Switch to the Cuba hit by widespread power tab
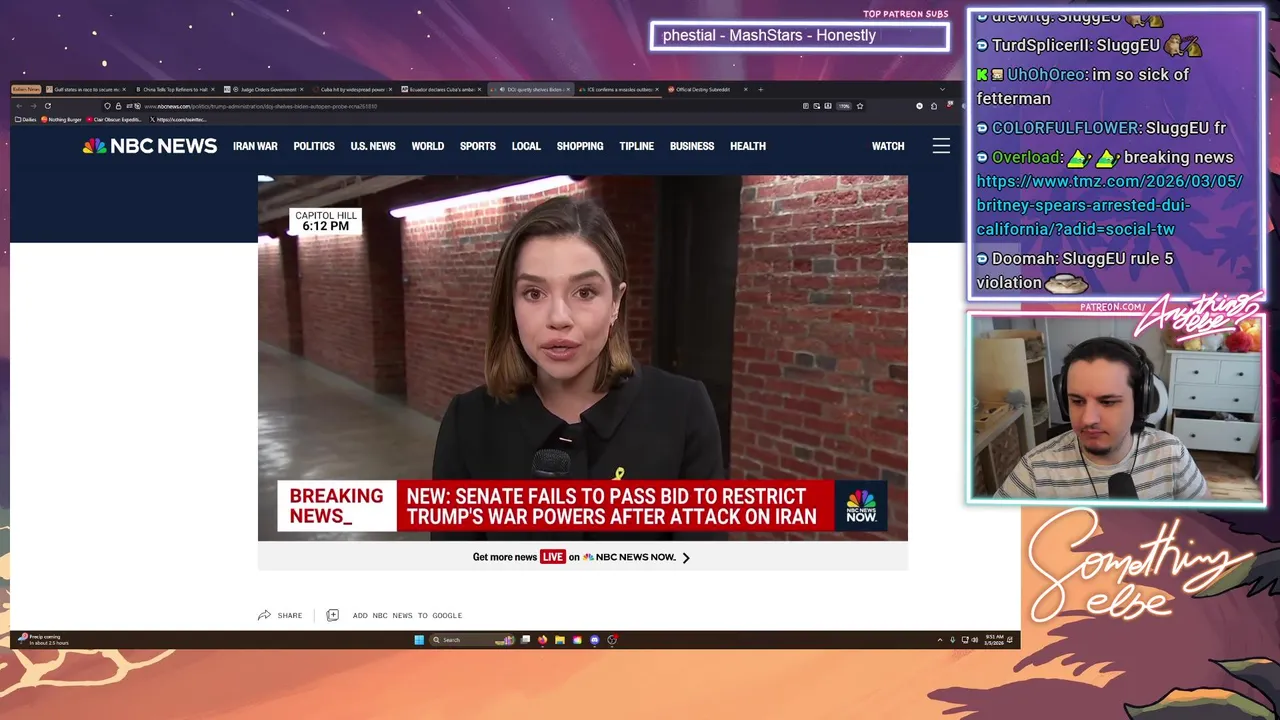This screenshot has height=720, width=1280. [x=351, y=89]
